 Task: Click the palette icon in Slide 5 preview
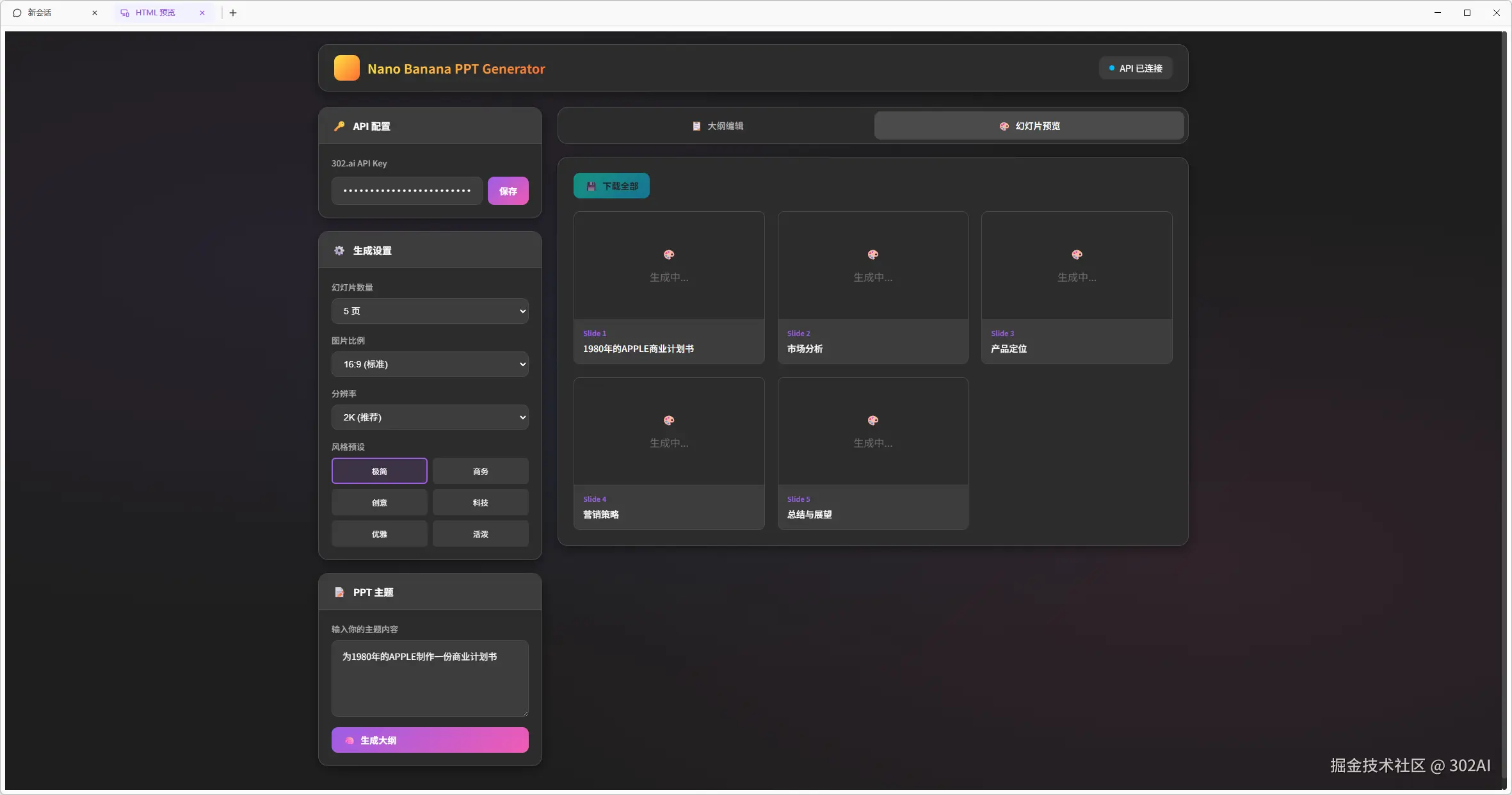coord(873,421)
